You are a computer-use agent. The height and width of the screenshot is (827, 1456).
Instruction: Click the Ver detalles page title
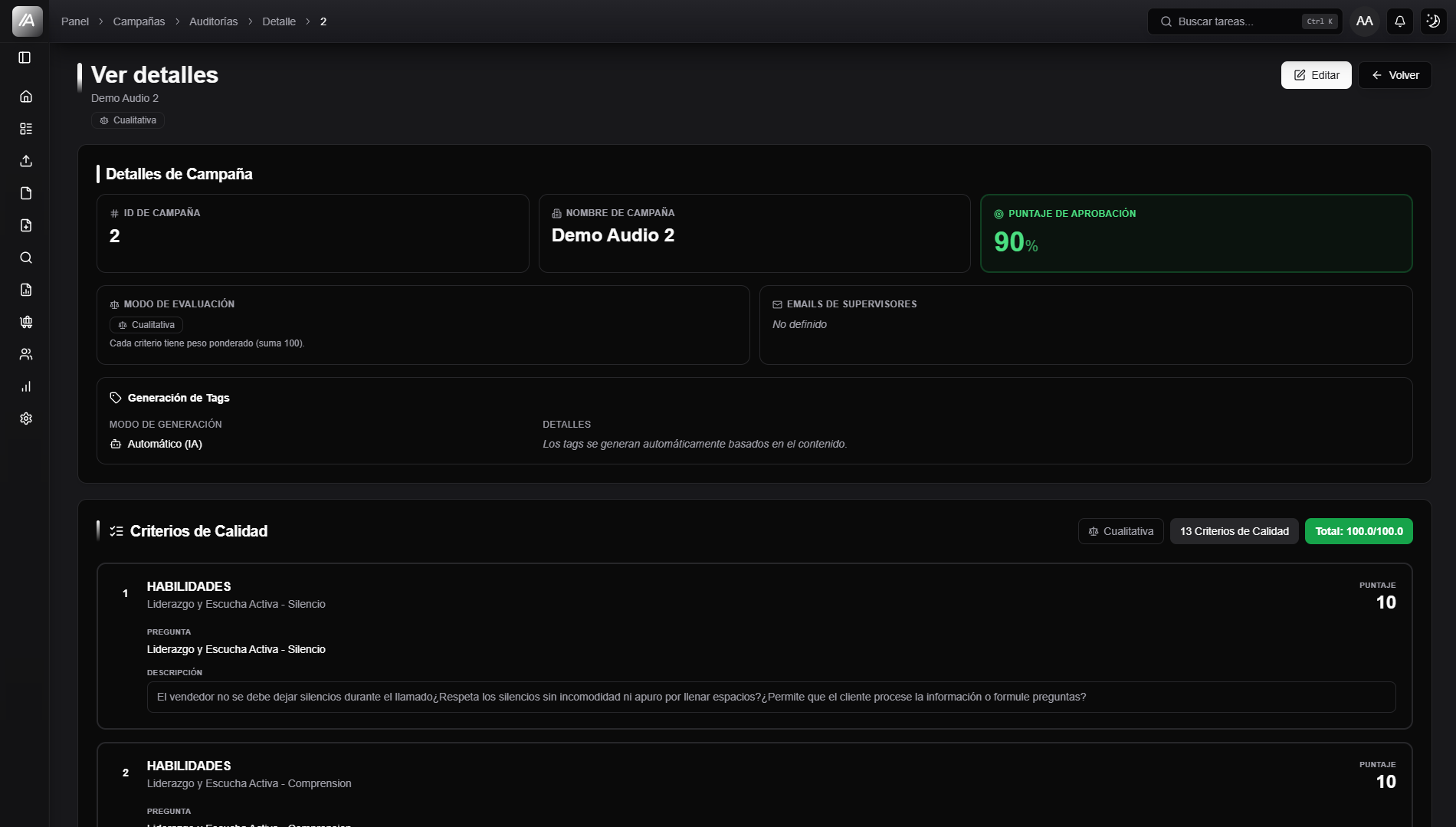click(155, 75)
